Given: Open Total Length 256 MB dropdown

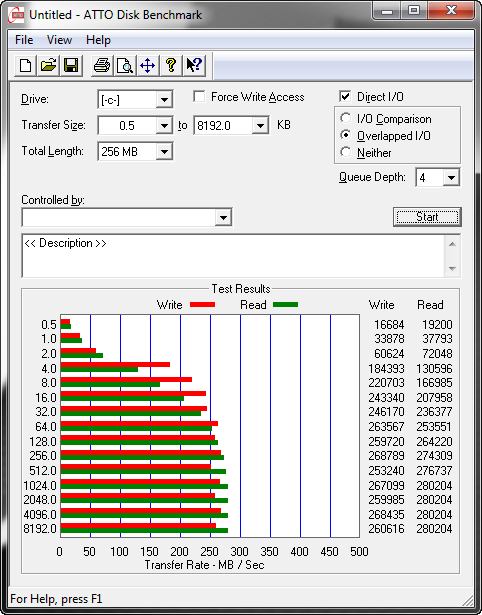Looking at the screenshot, I should point(164,151).
